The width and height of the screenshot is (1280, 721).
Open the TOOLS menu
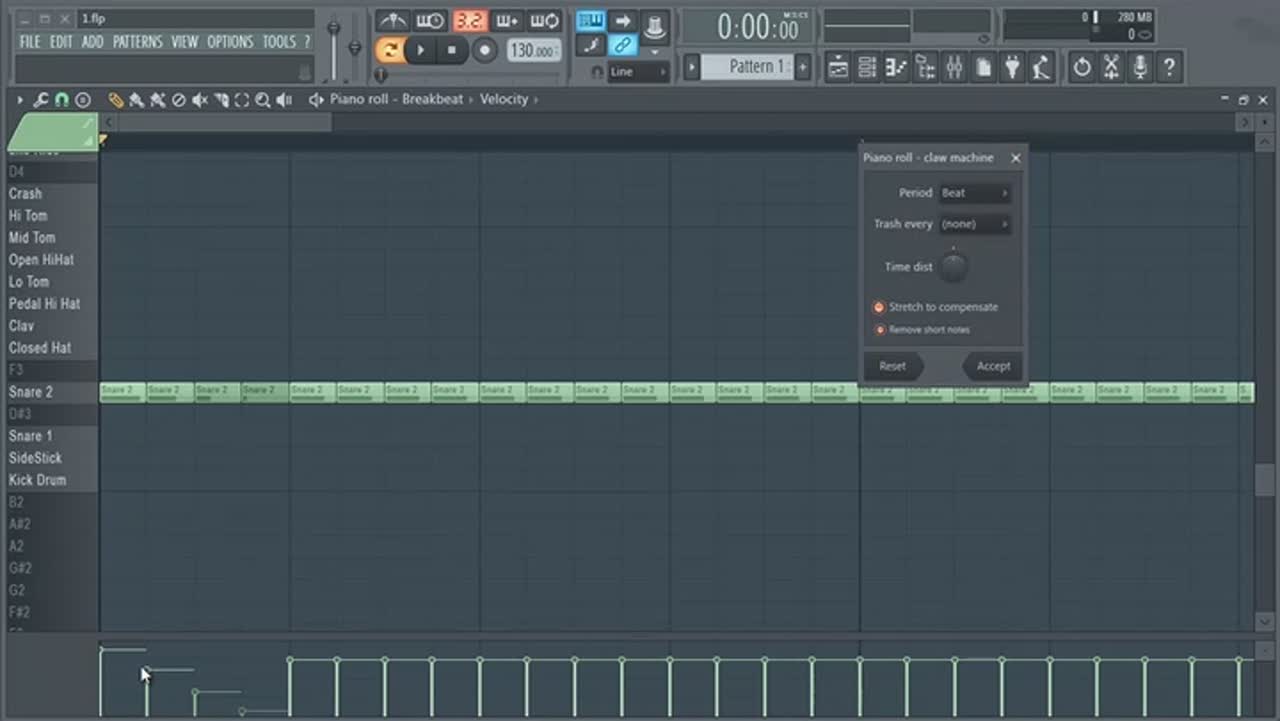[x=279, y=42]
